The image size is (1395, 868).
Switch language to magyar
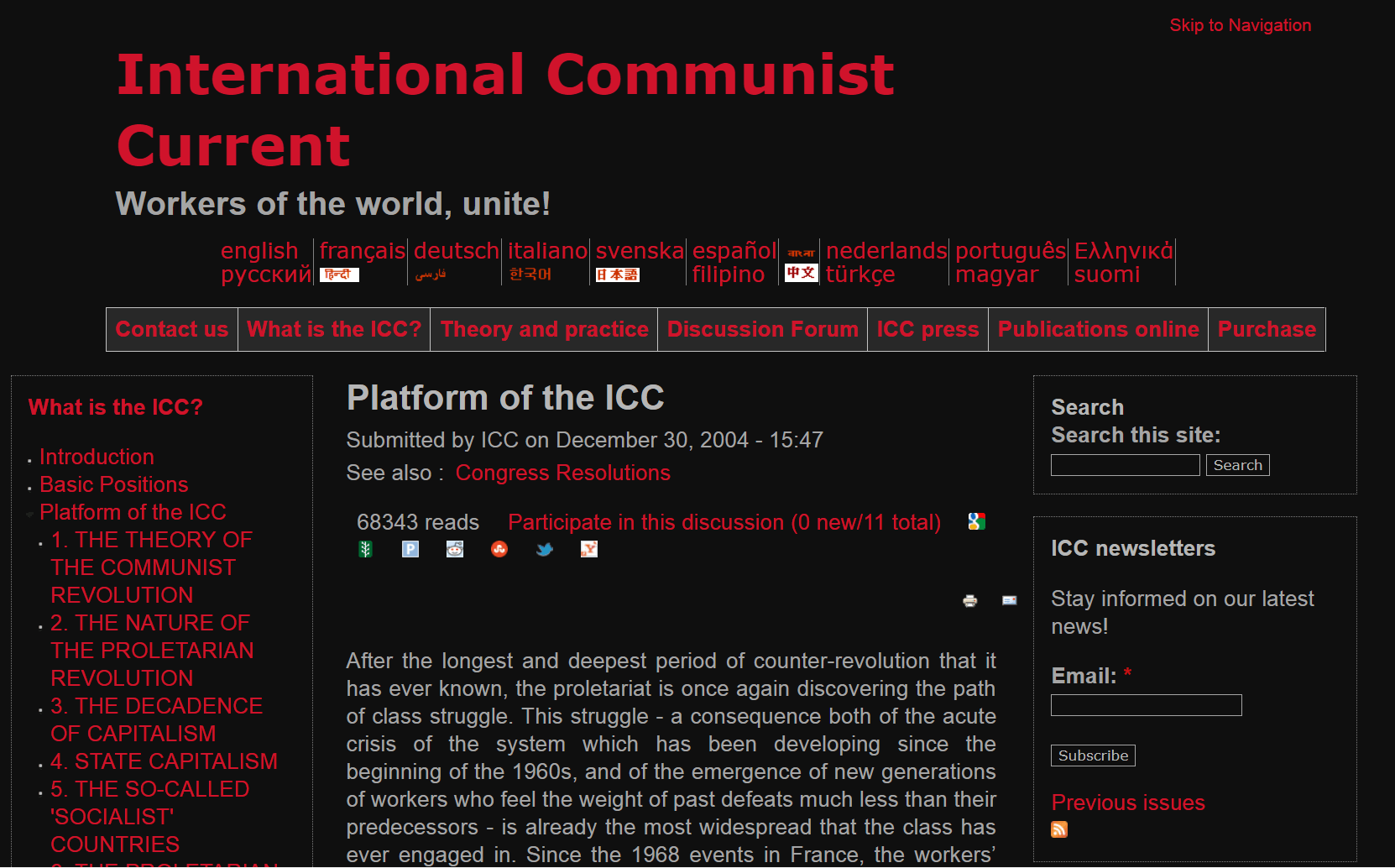coord(996,275)
